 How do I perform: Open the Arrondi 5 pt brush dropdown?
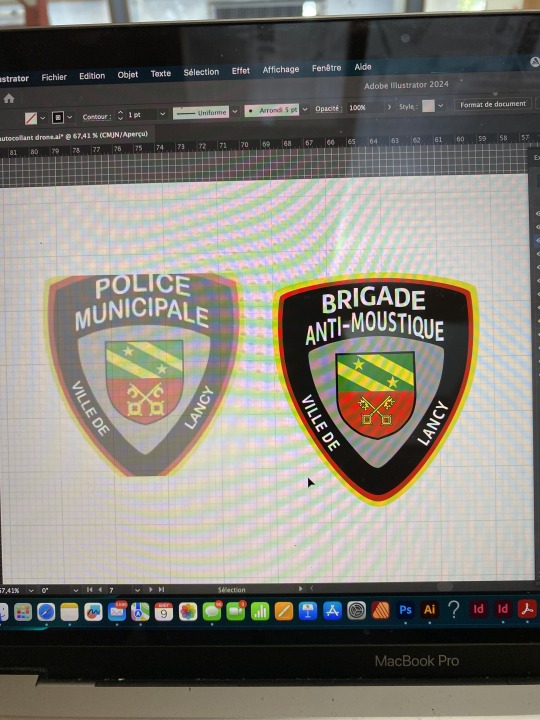click(304, 109)
